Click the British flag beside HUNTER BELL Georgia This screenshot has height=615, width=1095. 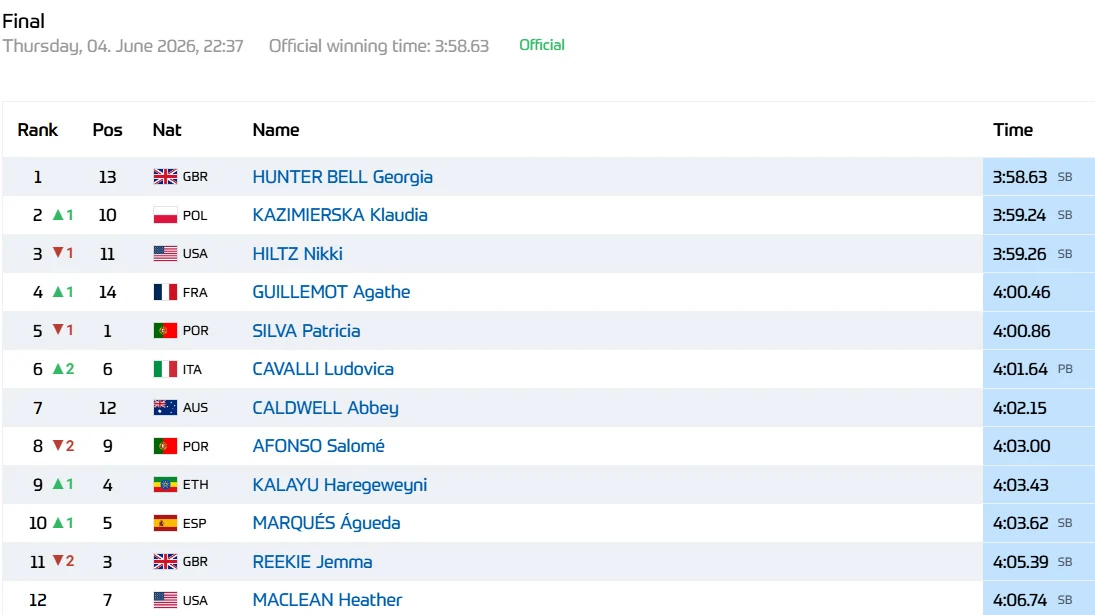[x=165, y=177]
